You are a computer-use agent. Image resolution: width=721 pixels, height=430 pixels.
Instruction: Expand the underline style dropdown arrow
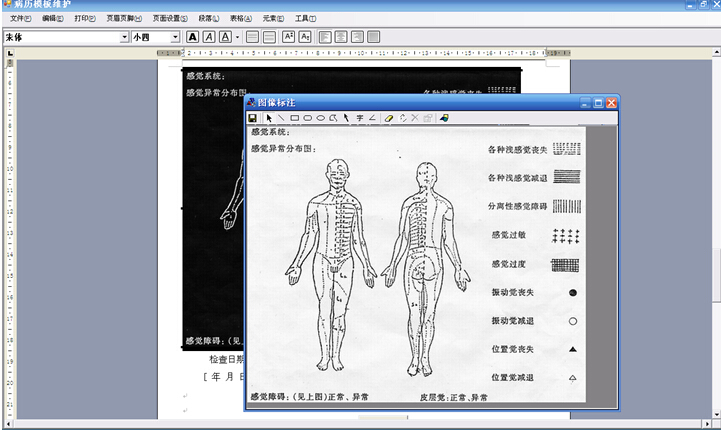coord(237,37)
